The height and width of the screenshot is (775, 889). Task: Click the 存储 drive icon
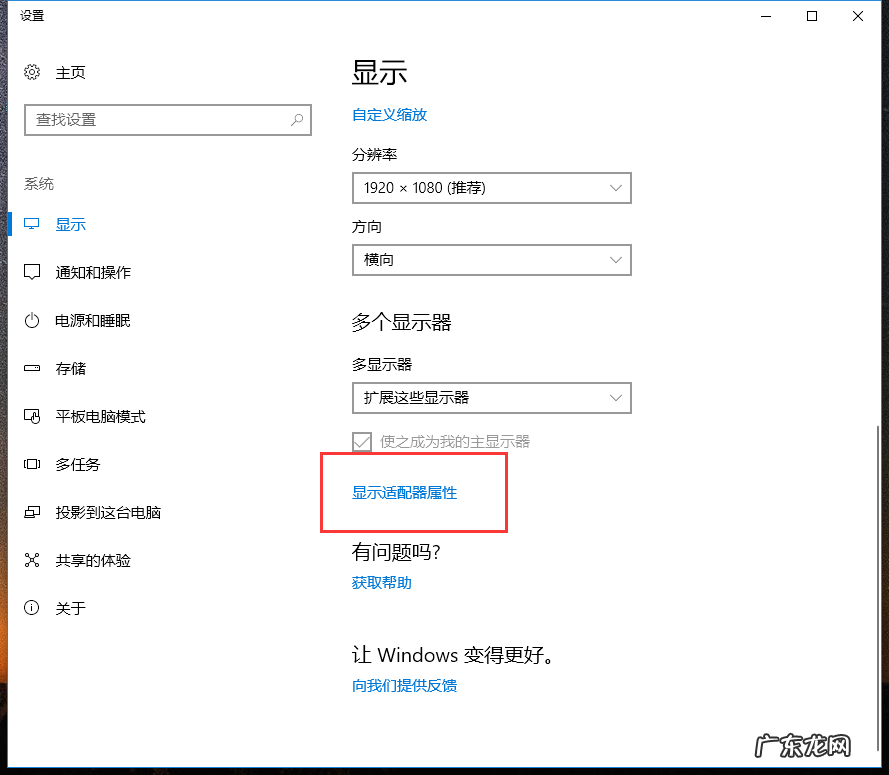coord(30,368)
